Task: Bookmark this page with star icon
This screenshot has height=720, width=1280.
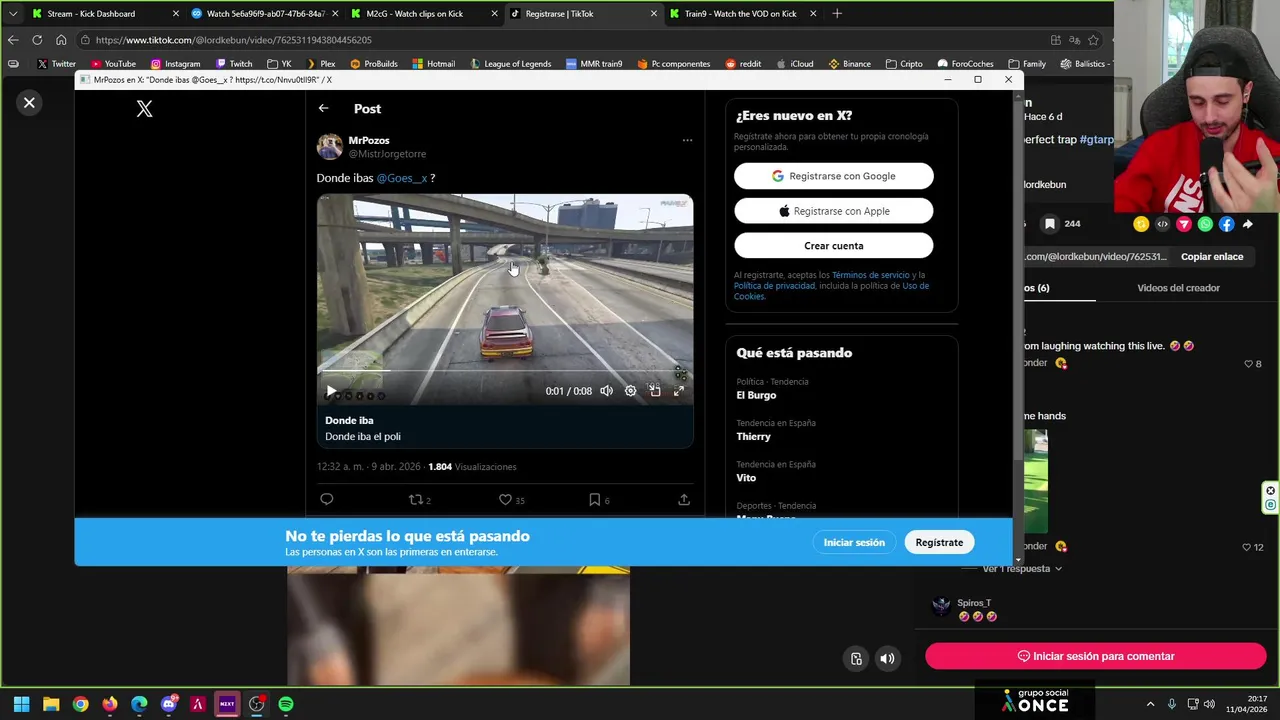Action: (x=1093, y=40)
